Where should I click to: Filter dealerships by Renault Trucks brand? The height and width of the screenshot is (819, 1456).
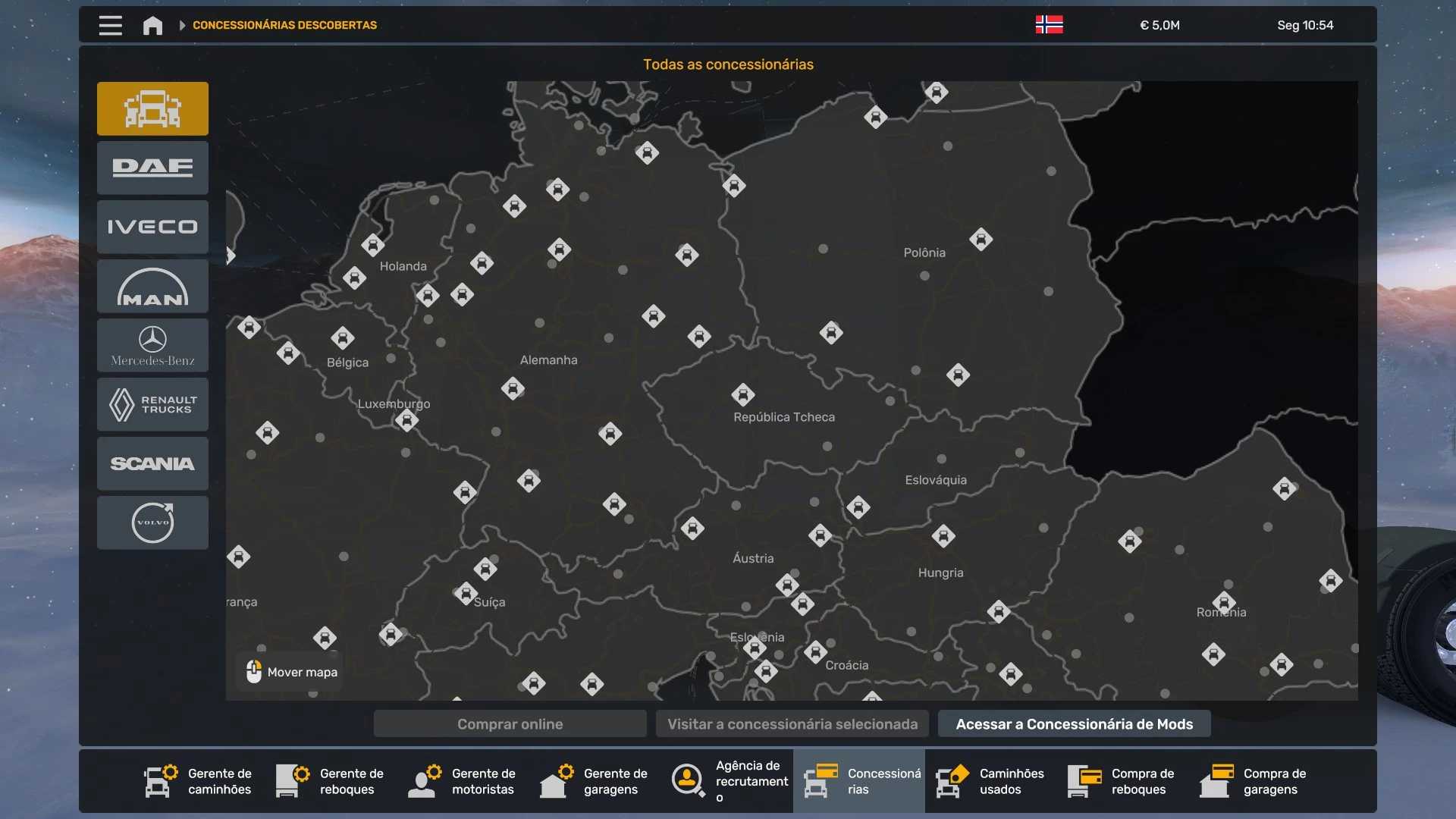(x=152, y=405)
